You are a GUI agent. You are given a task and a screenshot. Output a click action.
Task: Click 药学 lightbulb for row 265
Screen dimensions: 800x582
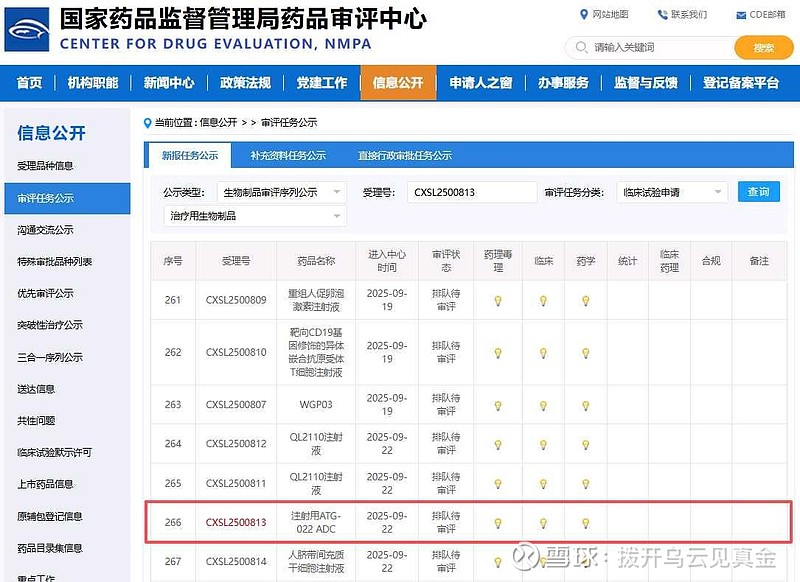[x=586, y=483]
